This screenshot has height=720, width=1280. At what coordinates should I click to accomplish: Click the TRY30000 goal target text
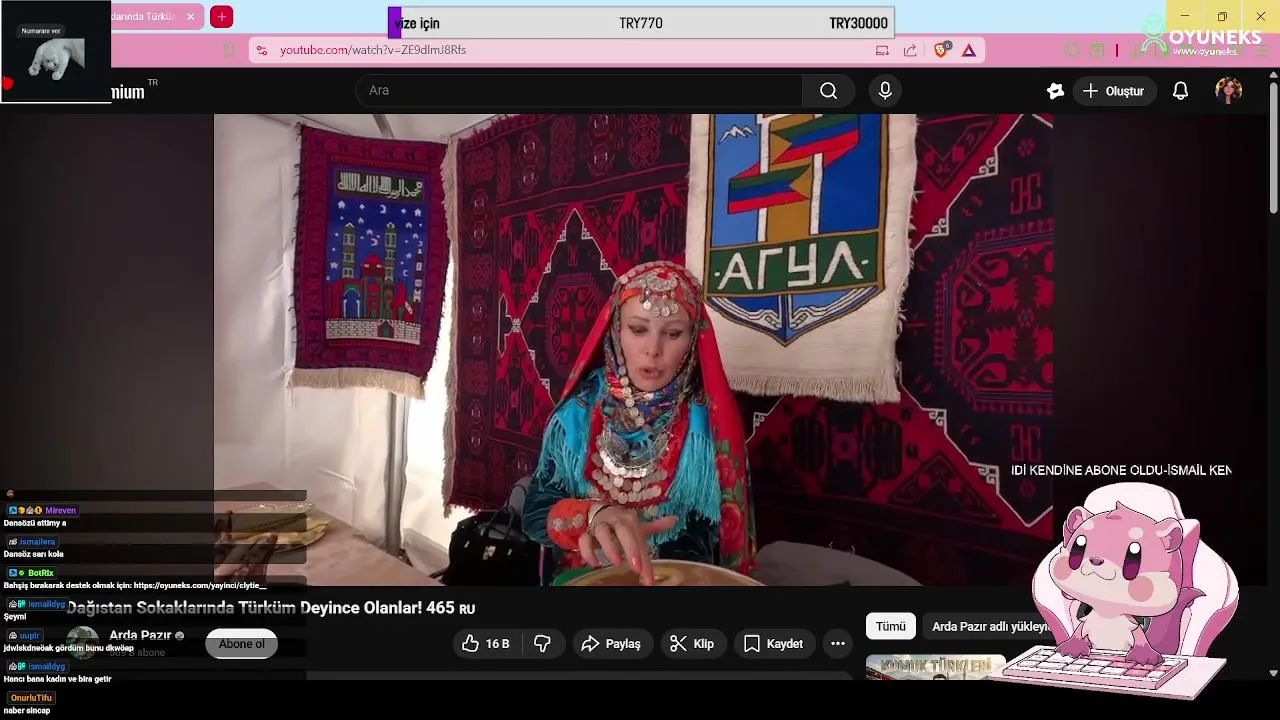tap(858, 23)
